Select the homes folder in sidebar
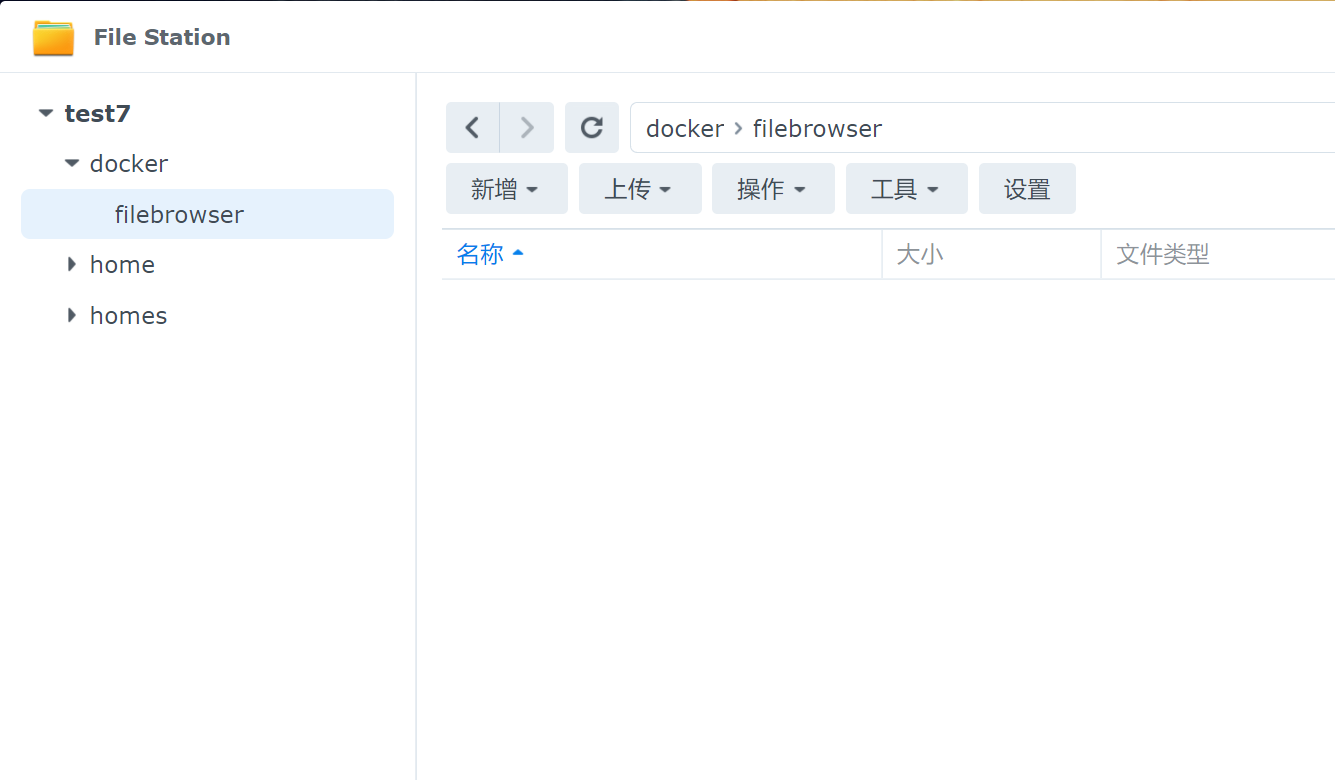The height and width of the screenshot is (780, 1335). point(128,316)
